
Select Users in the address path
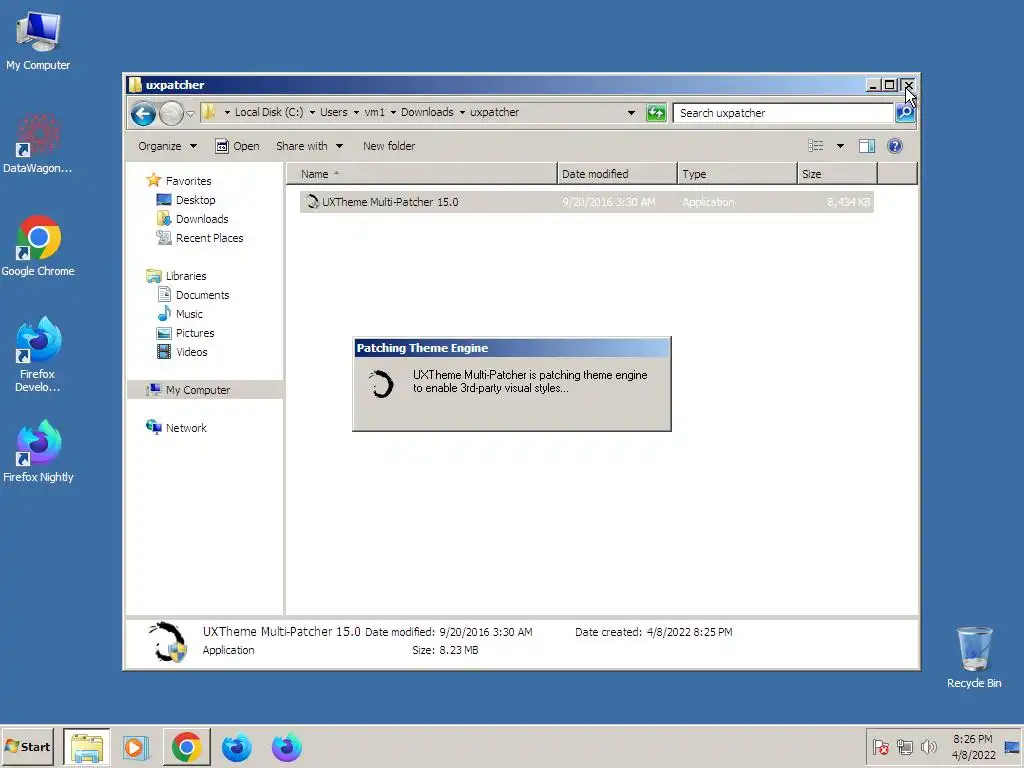[334, 112]
